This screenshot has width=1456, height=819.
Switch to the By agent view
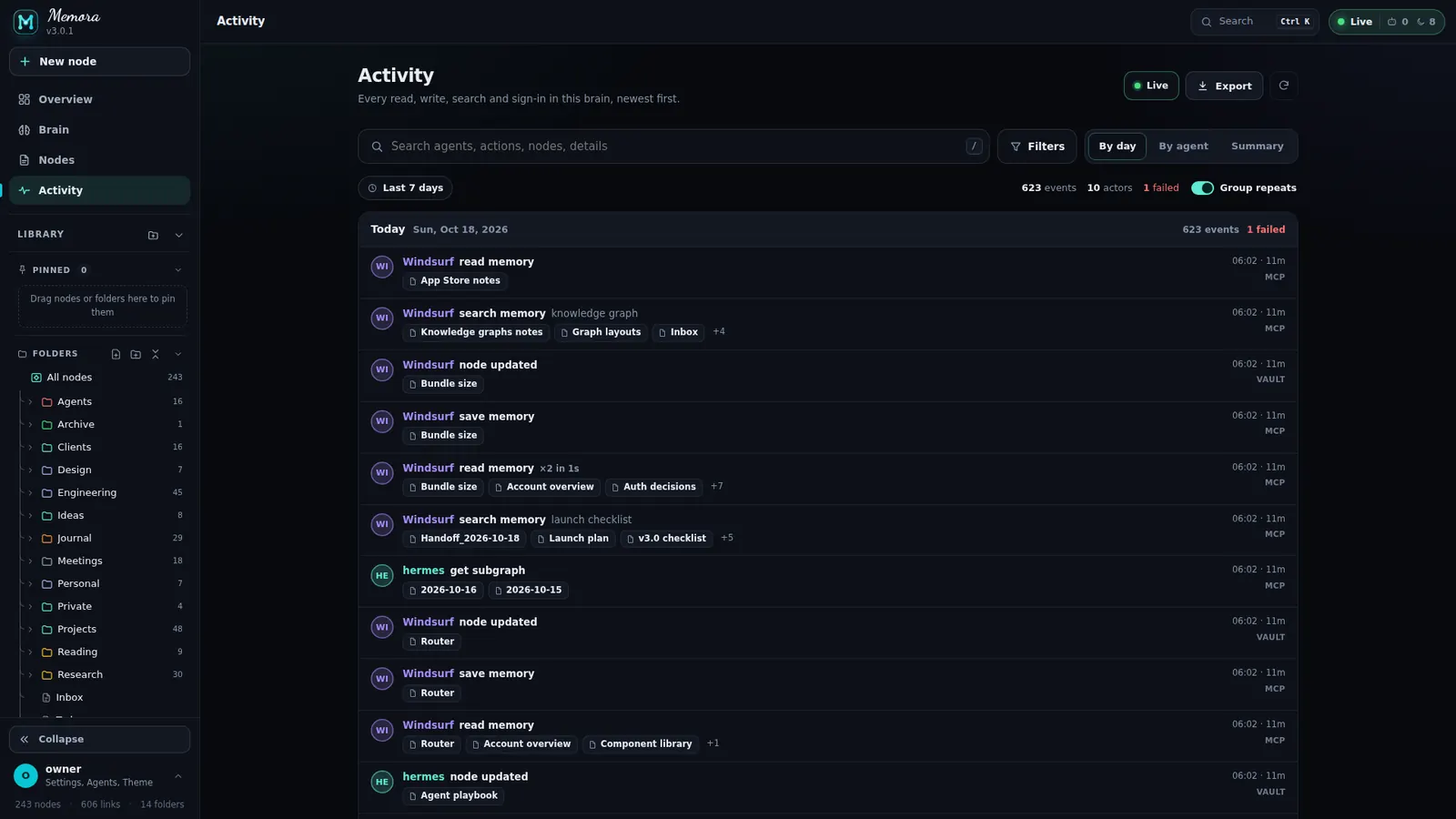click(x=1183, y=147)
